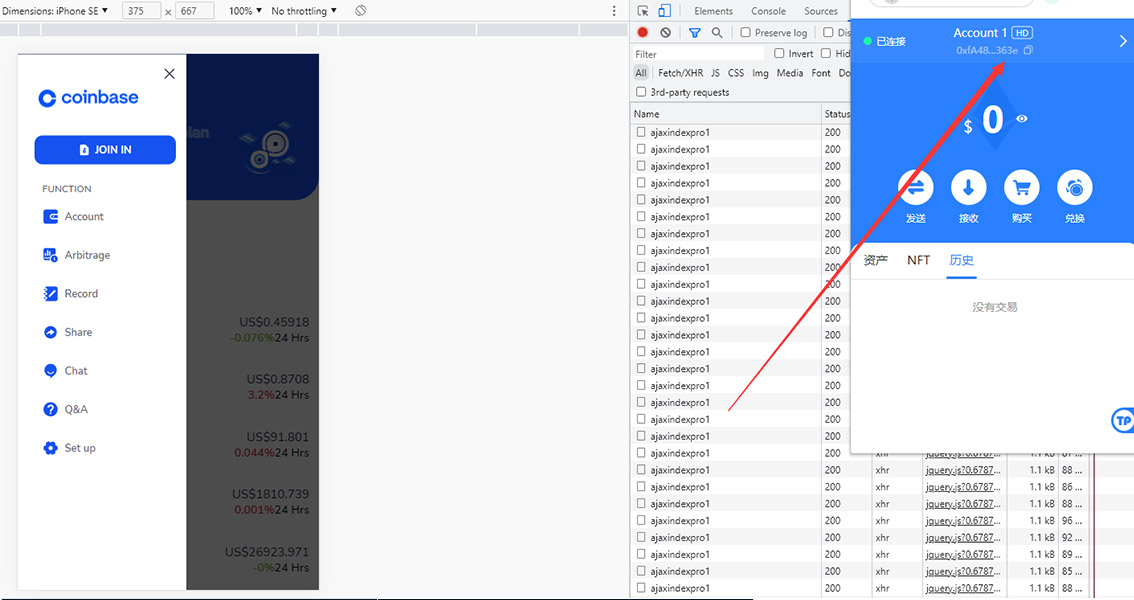Copy the wallet address 0xfA48...363e
This screenshot has height=600, width=1134.
1029,50
